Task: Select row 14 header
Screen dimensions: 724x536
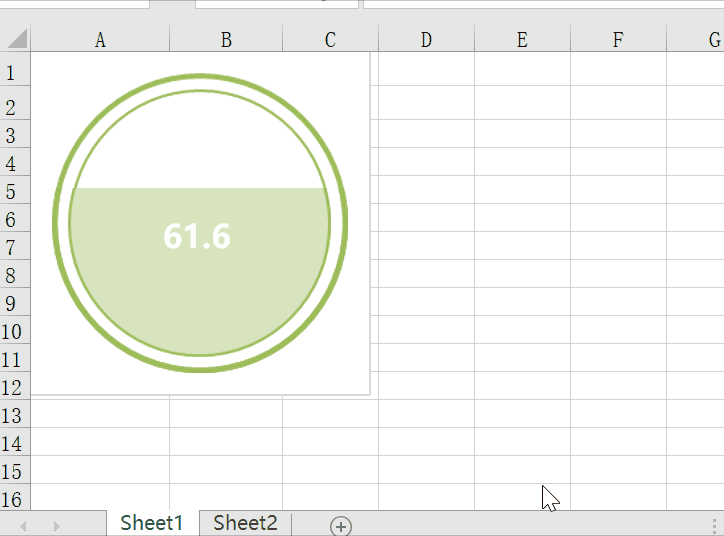Action: (15, 442)
